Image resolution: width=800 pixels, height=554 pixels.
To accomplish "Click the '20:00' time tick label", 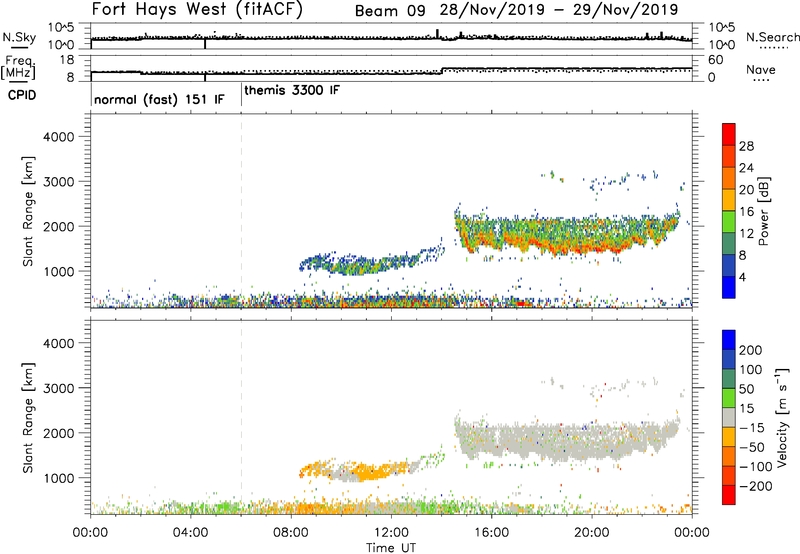I will click(x=592, y=533).
